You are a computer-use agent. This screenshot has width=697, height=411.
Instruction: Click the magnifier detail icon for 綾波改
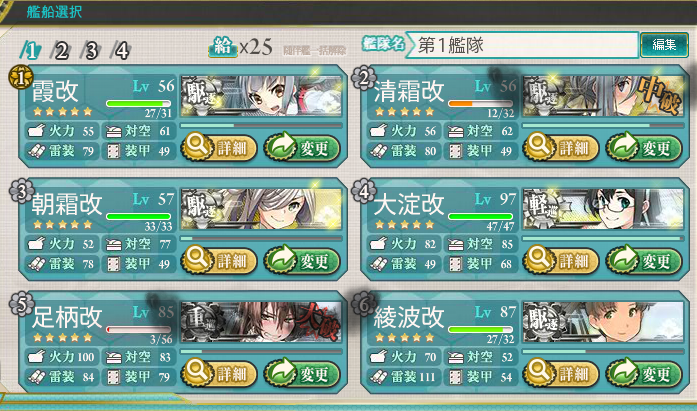[538, 372]
